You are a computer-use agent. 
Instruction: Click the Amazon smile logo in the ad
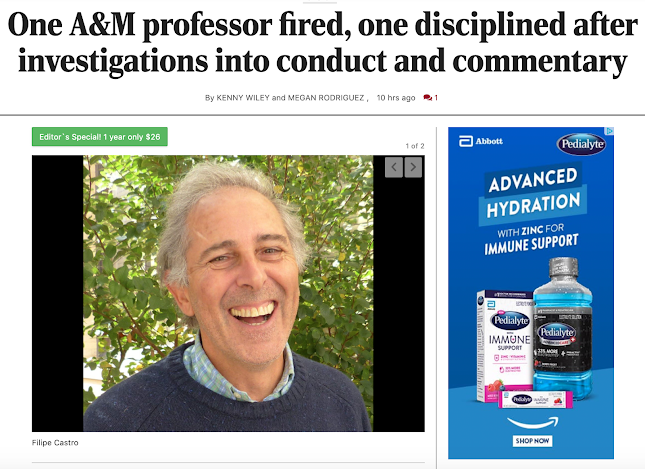coord(533,423)
